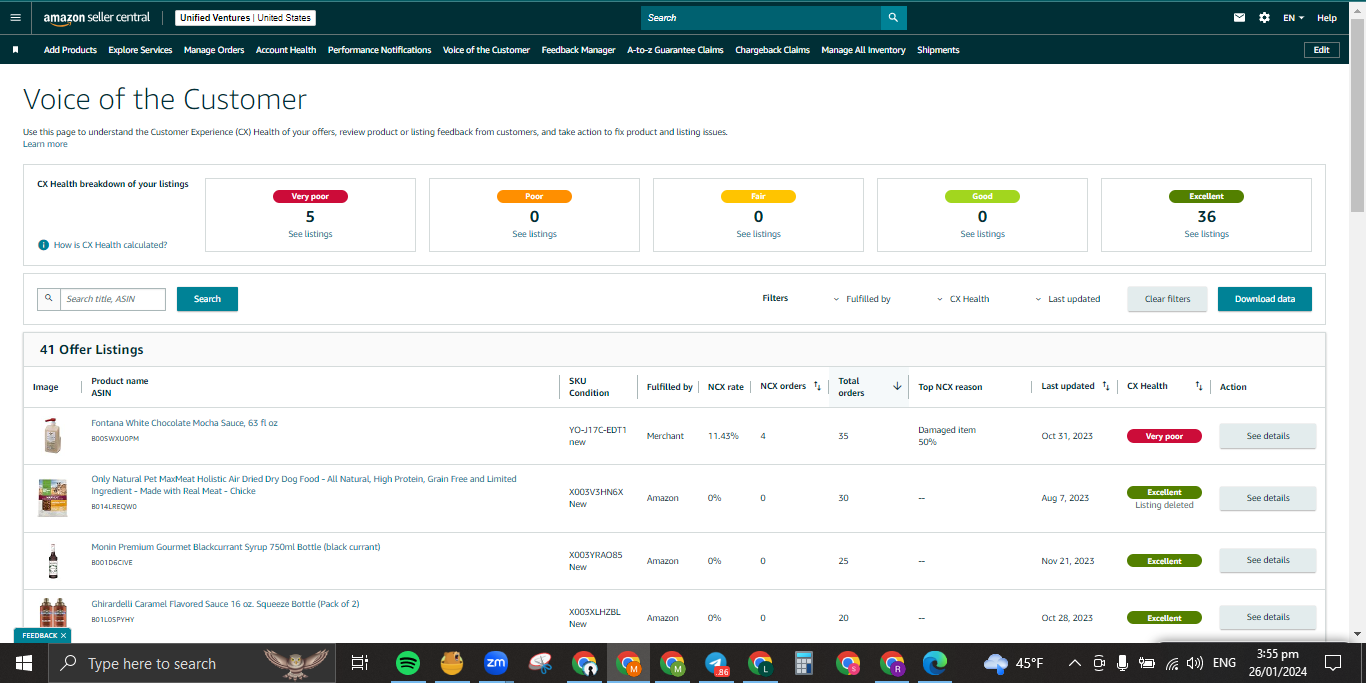Go to Add Products menu
Screen dimensions: 1366x683
click(70, 50)
